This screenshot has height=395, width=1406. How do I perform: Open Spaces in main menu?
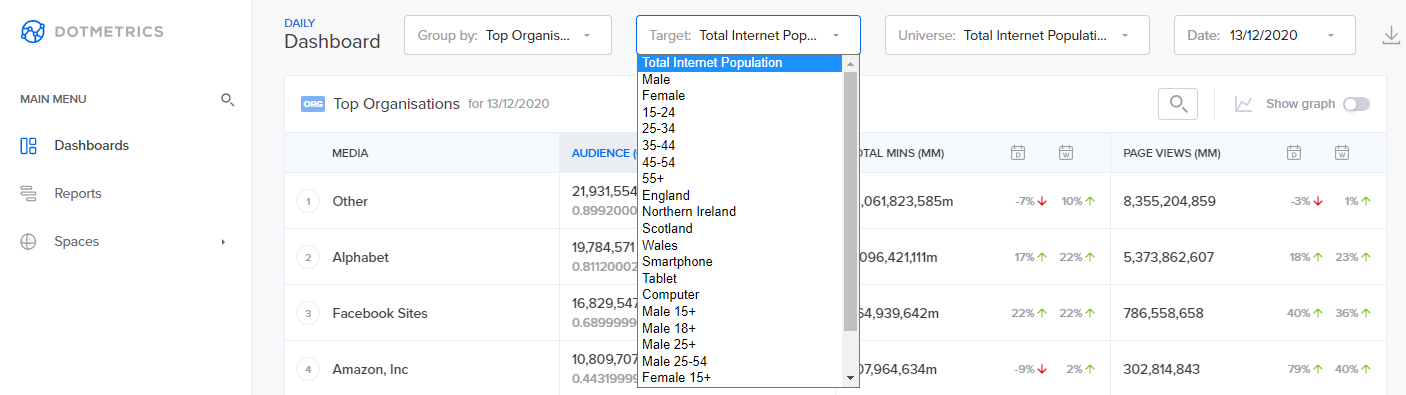[77, 241]
